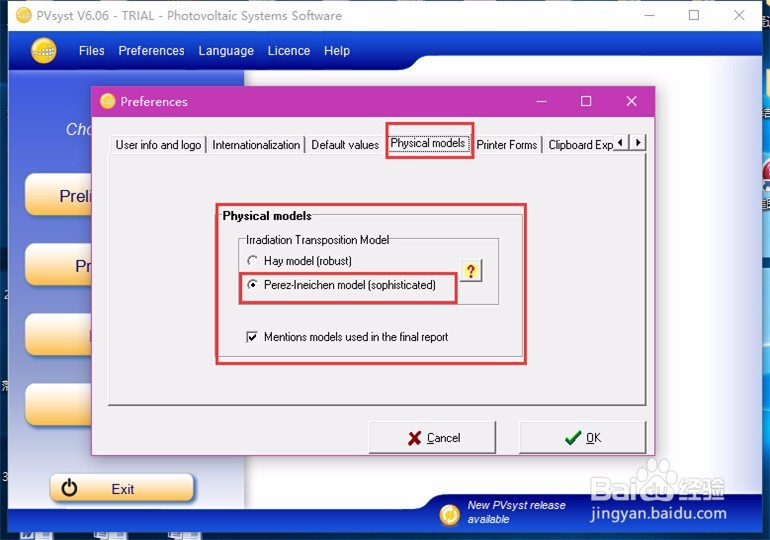Screen dimensions: 770x540
Task: Click the Project design button behind dialog
Action: (58, 266)
